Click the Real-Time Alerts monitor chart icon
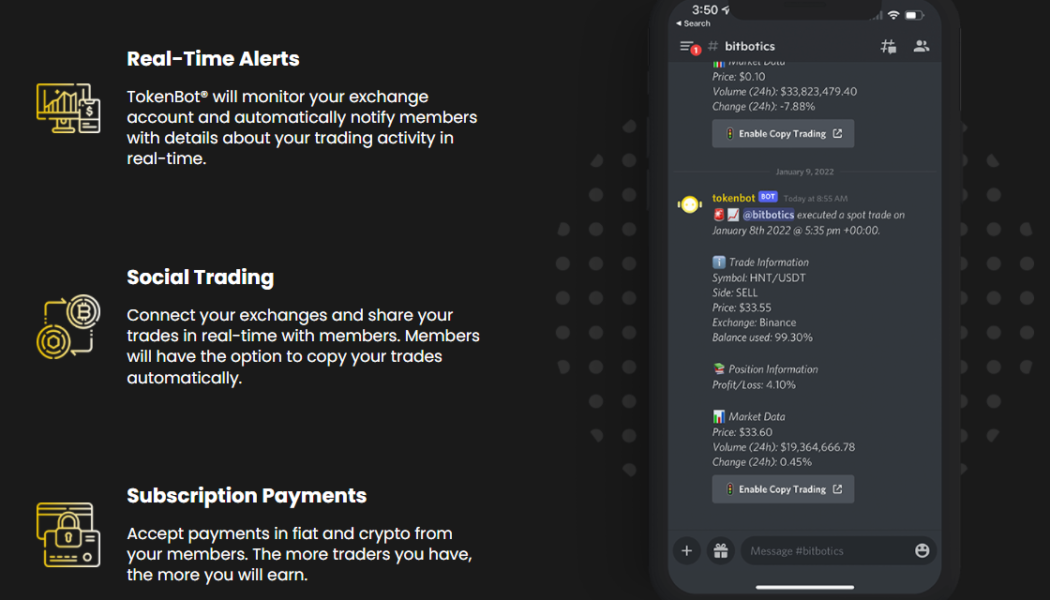This screenshot has height=600, width=1050. [x=67, y=108]
